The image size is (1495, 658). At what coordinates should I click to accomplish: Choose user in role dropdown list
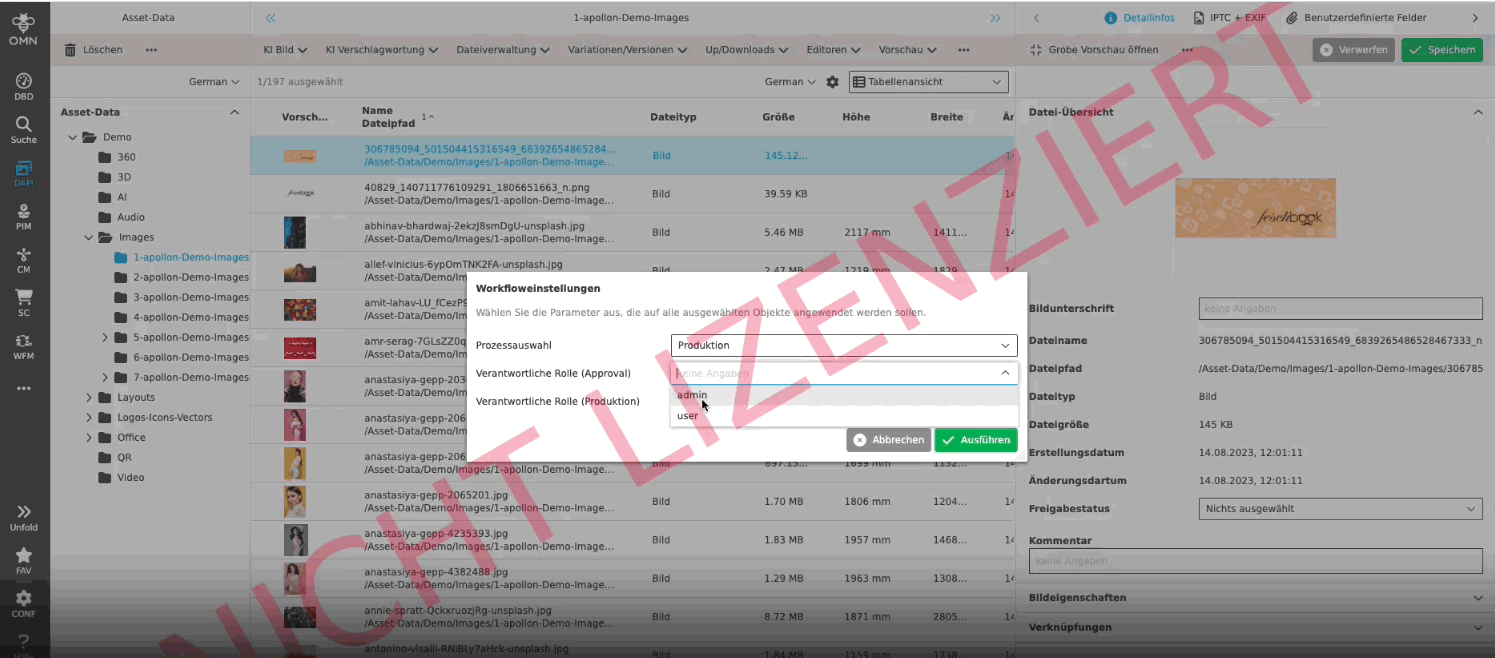(844, 415)
